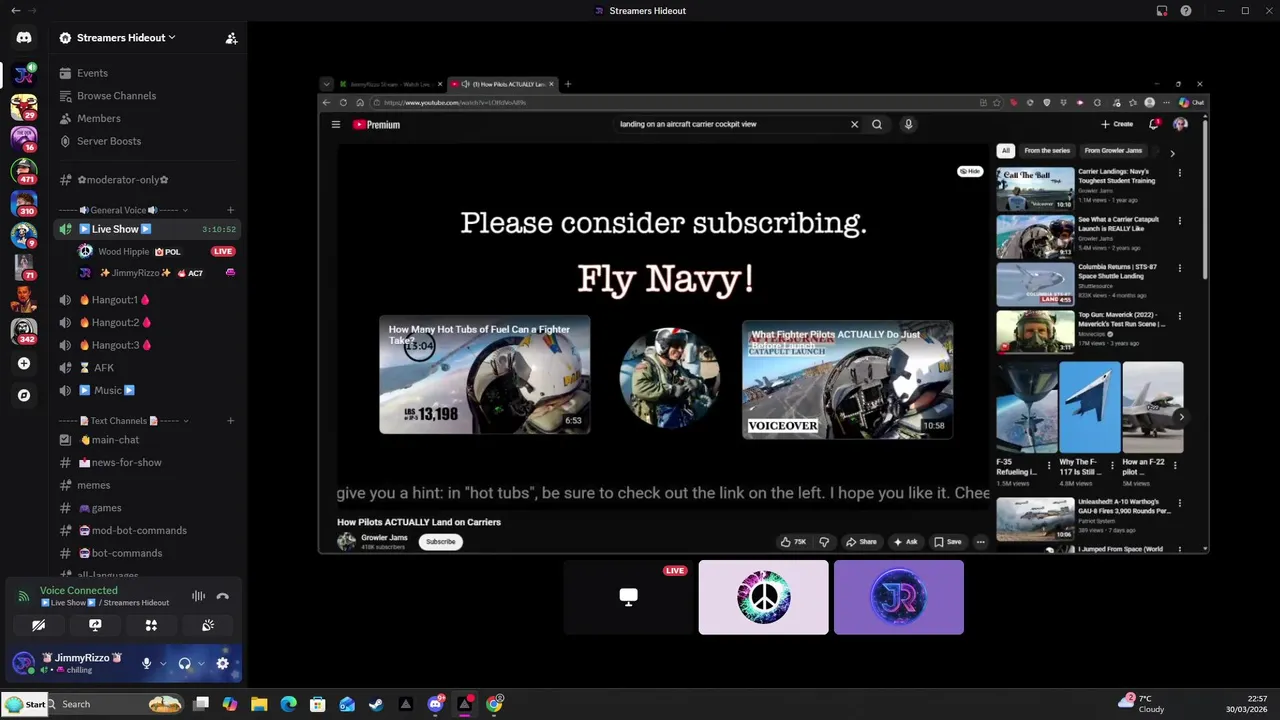Select the LIVE screen-share tile
Screen dimensions: 1280x720
tap(629, 597)
